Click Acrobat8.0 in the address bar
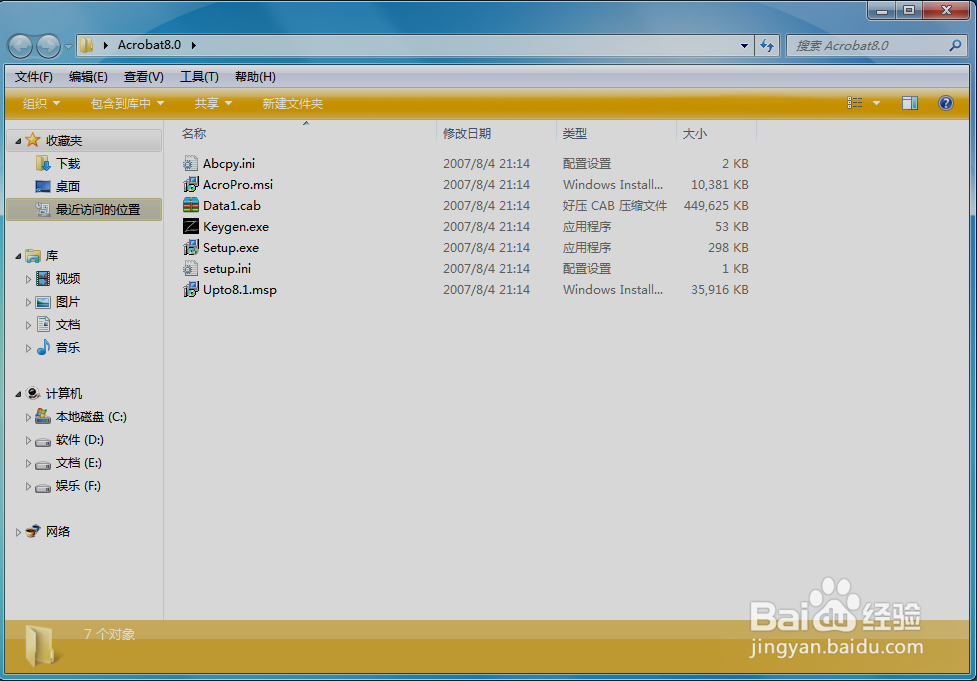 point(150,45)
